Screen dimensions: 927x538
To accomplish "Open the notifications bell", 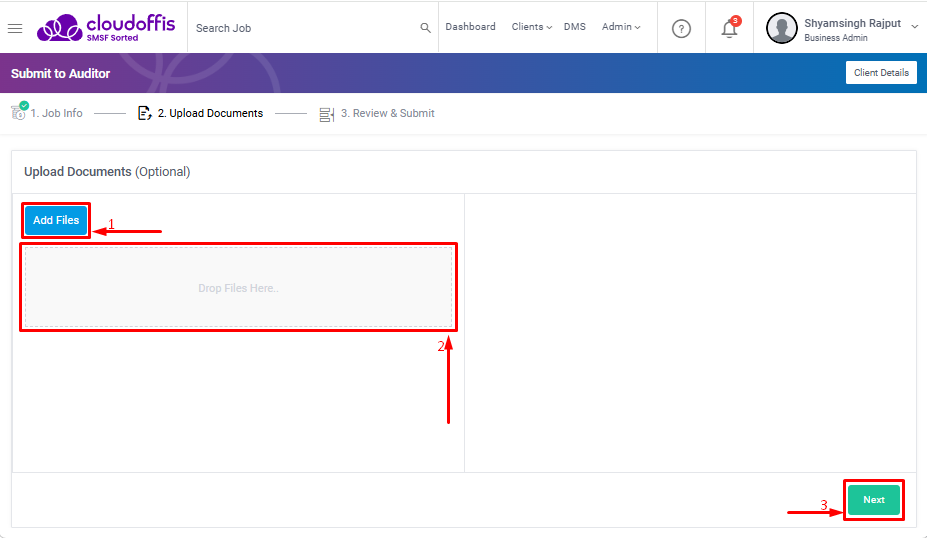I will pyautogui.click(x=730, y=28).
